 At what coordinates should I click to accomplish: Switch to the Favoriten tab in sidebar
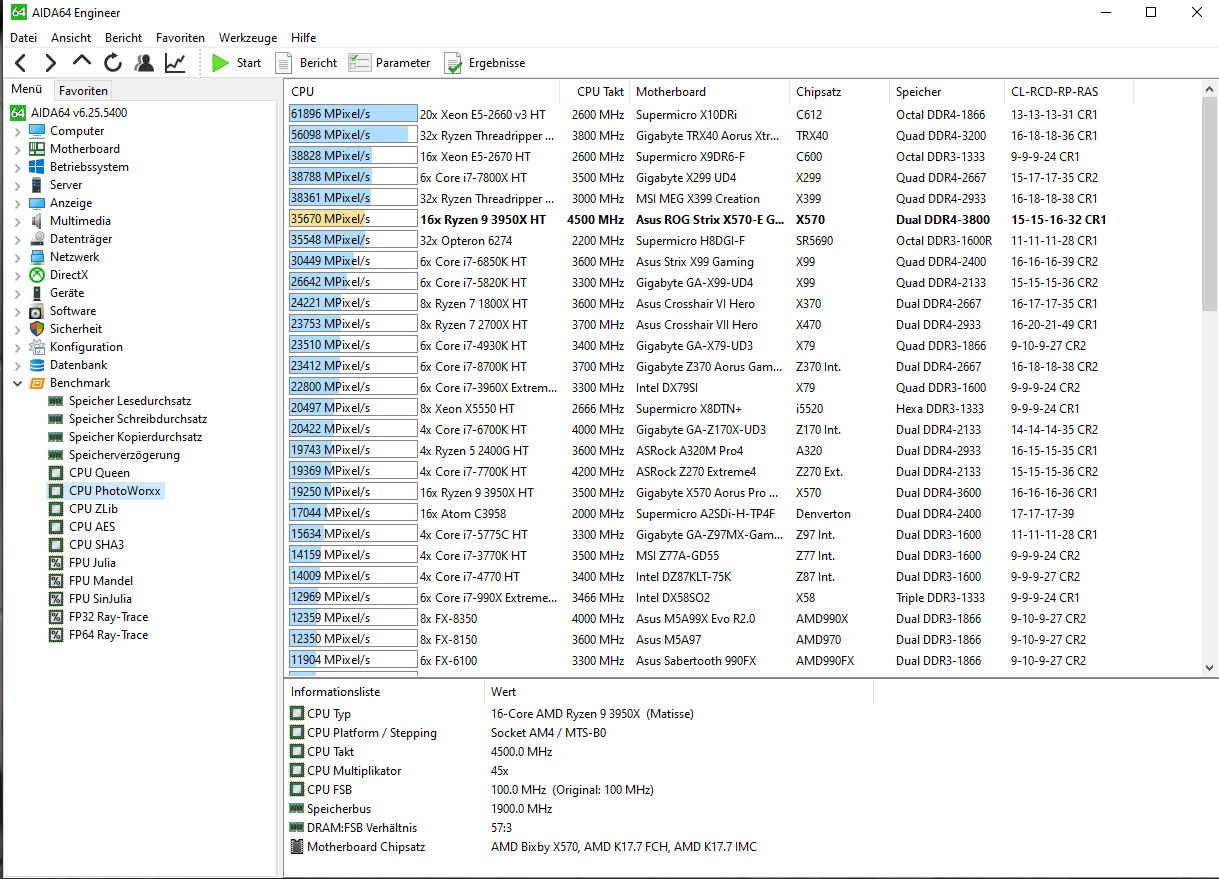(x=83, y=90)
